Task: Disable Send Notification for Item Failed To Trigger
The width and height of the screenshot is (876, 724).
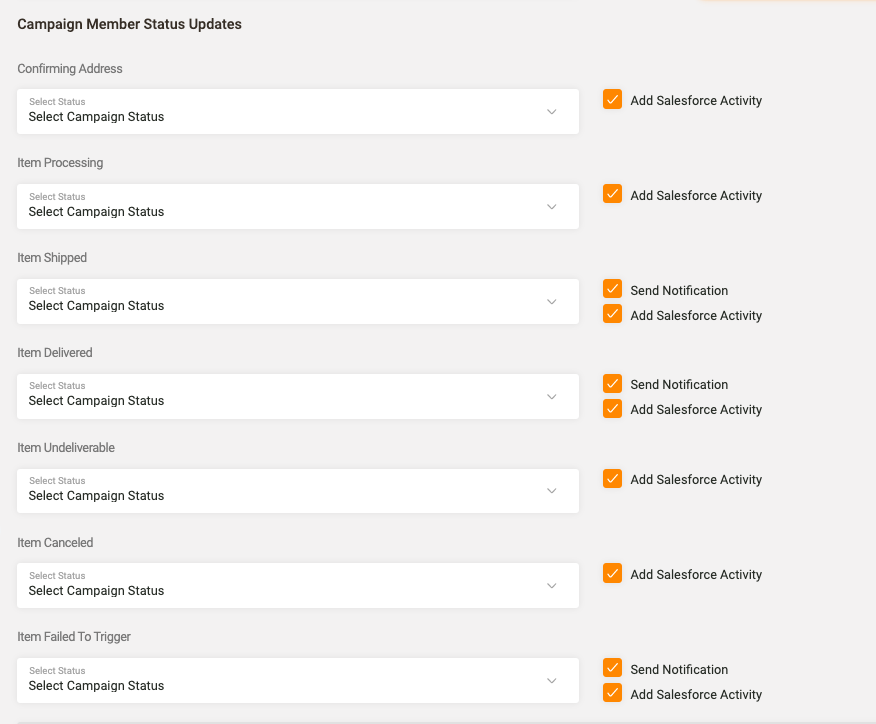Action: pyautogui.click(x=613, y=669)
